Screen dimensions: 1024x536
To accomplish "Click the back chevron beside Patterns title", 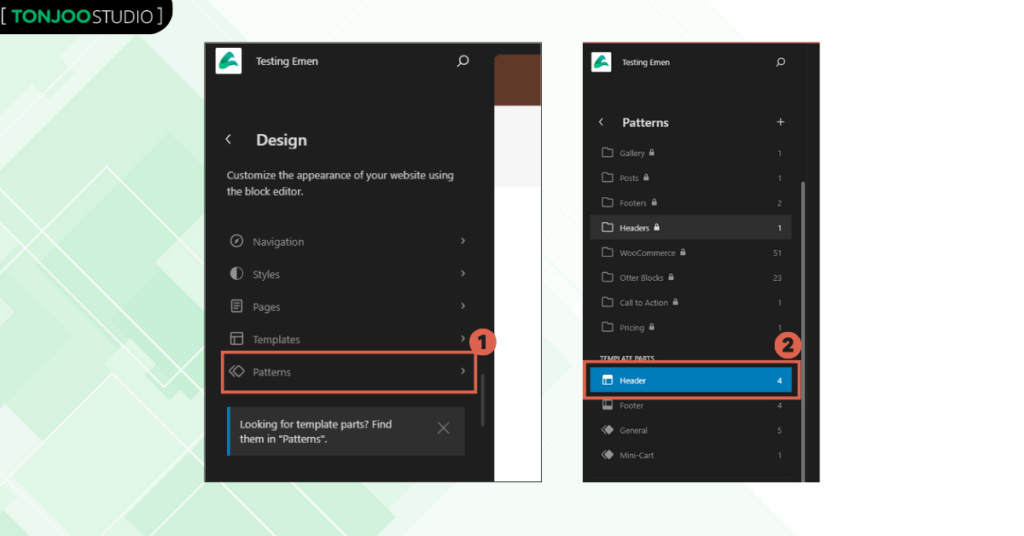I will pos(601,122).
